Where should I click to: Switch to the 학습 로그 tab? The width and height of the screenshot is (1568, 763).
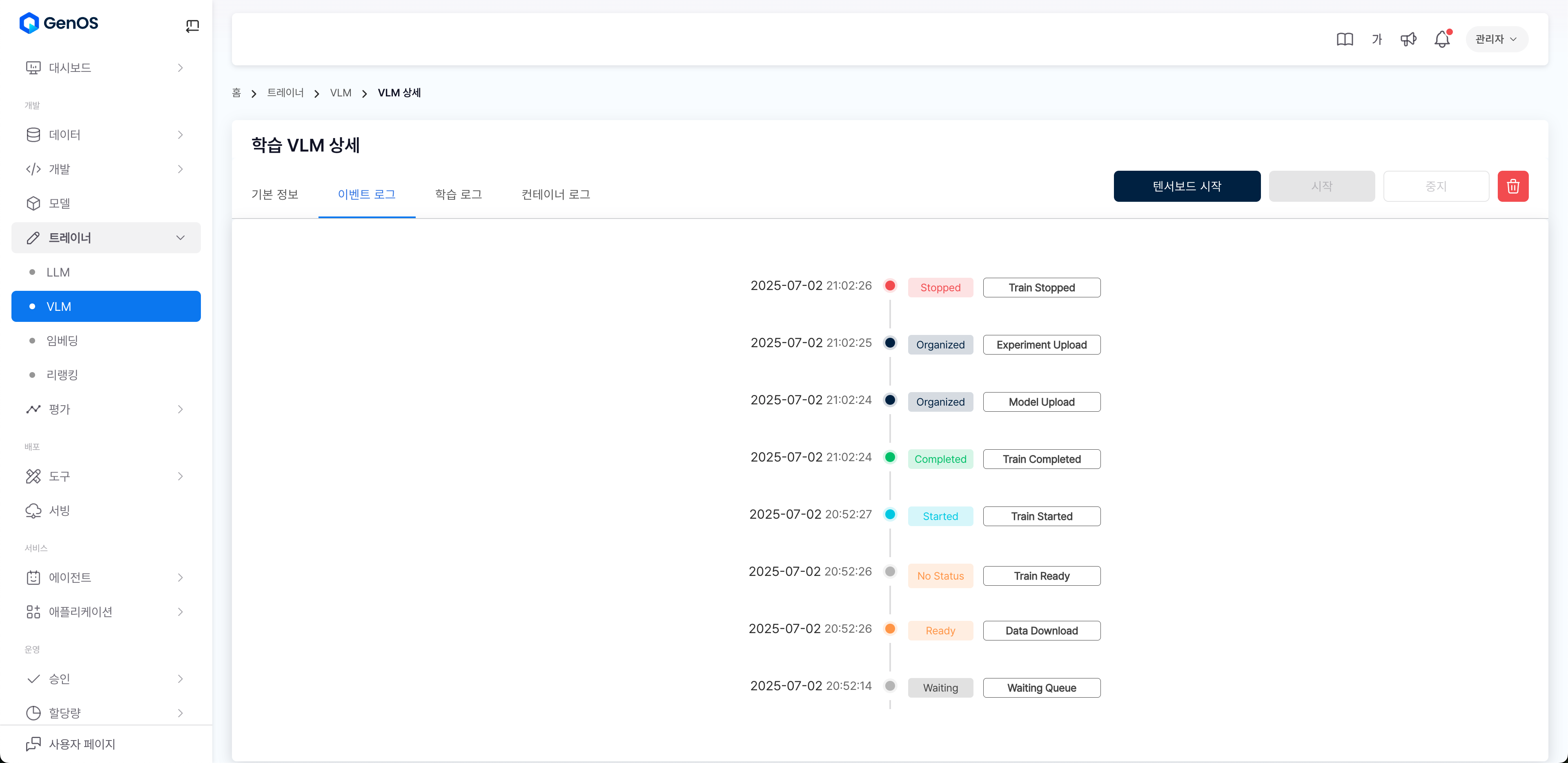click(x=458, y=194)
